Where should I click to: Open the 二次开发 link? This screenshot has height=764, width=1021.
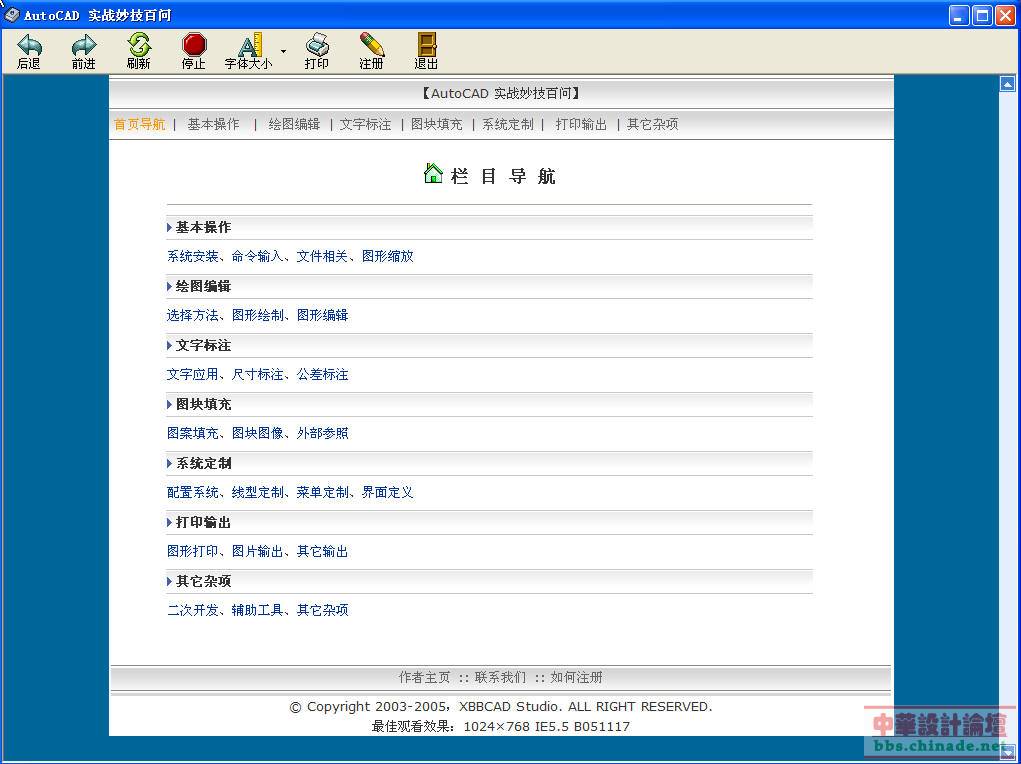[193, 610]
